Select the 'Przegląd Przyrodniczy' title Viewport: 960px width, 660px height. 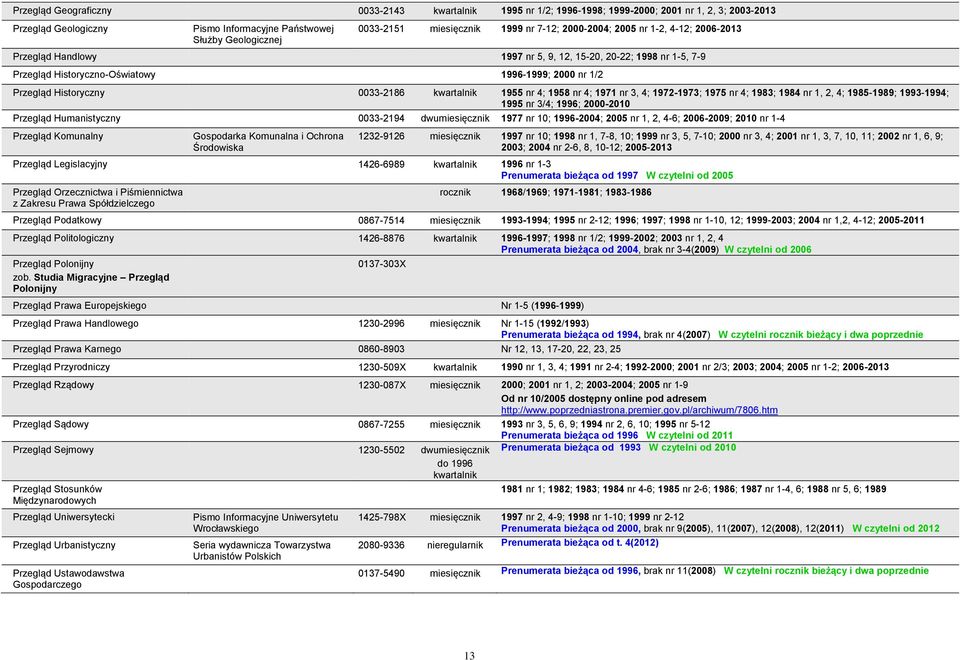pos(61,367)
